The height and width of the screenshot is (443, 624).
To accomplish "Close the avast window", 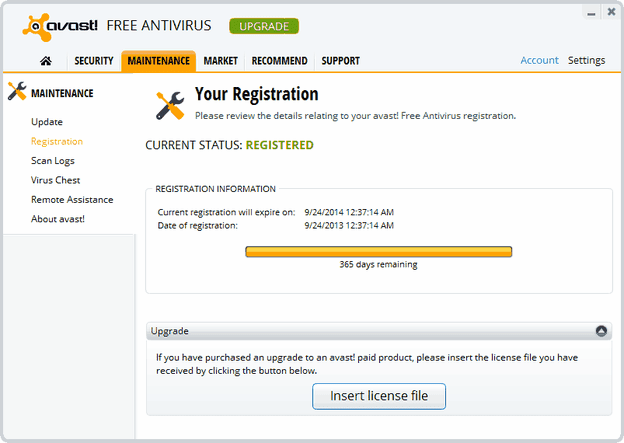I will [x=610, y=12].
